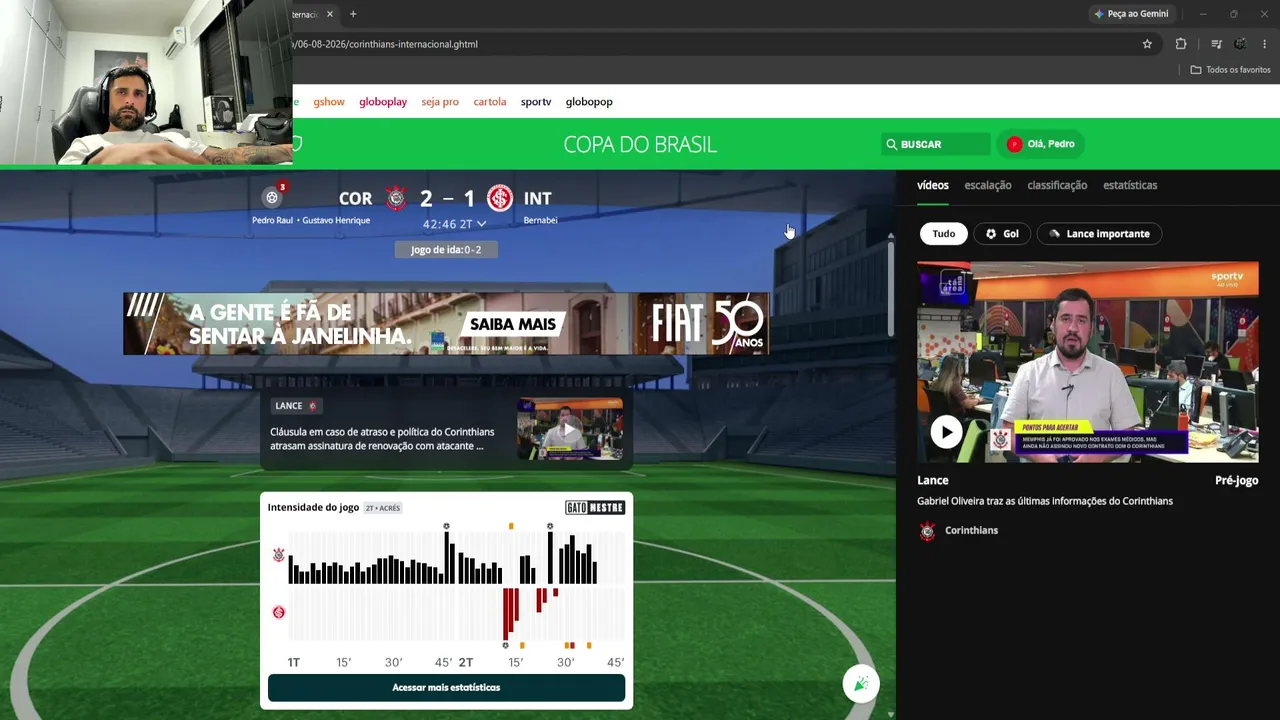Image resolution: width=1280 pixels, height=720 pixels.
Task: Click the green celebration reaction button
Action: point(861,684)
